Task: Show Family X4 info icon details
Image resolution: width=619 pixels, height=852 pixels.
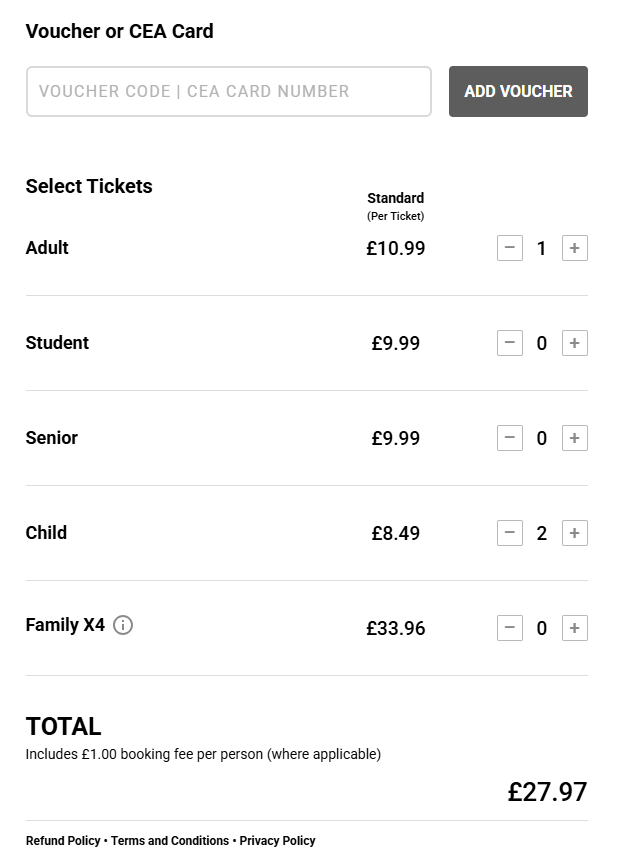Action: pos(123,625)
